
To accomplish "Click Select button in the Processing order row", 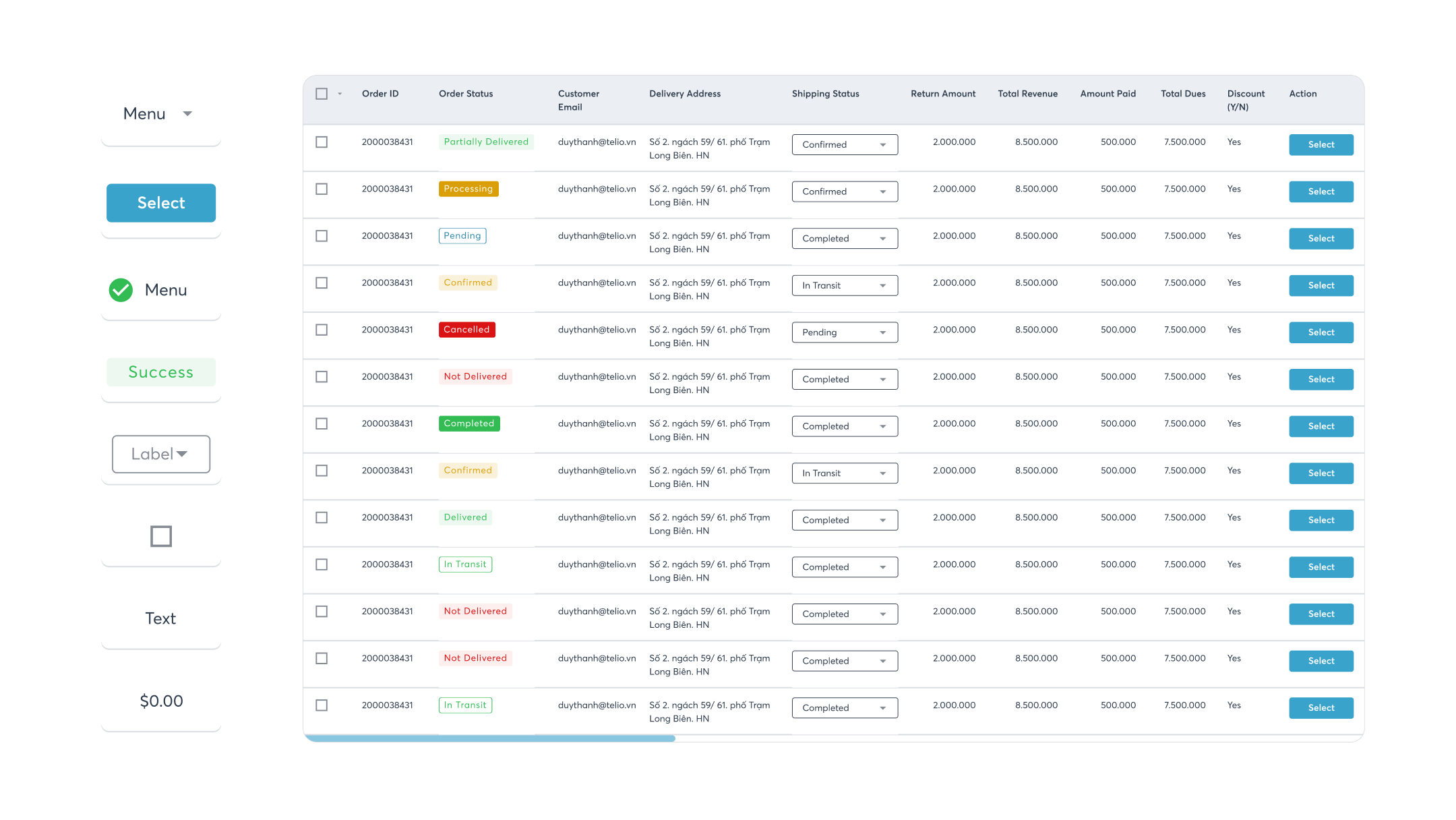I will [1321, 192].
